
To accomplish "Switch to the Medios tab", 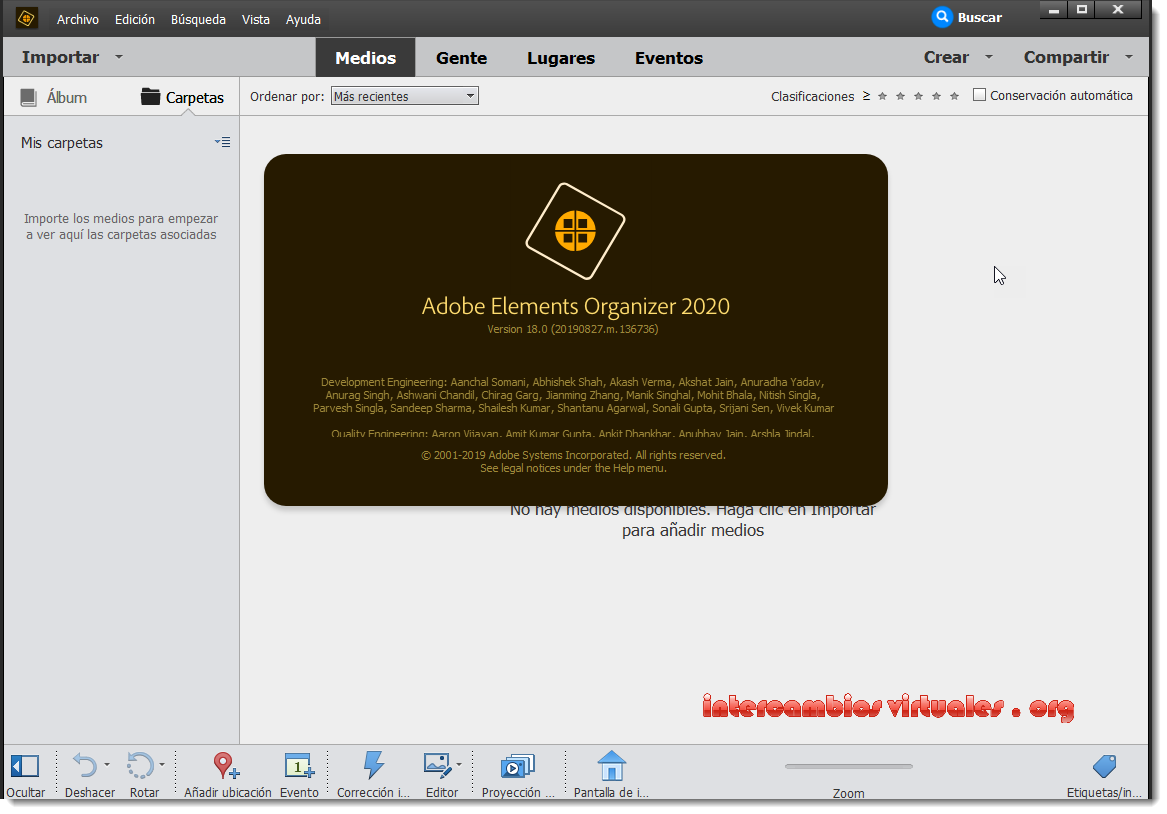I will pos(365,57).
